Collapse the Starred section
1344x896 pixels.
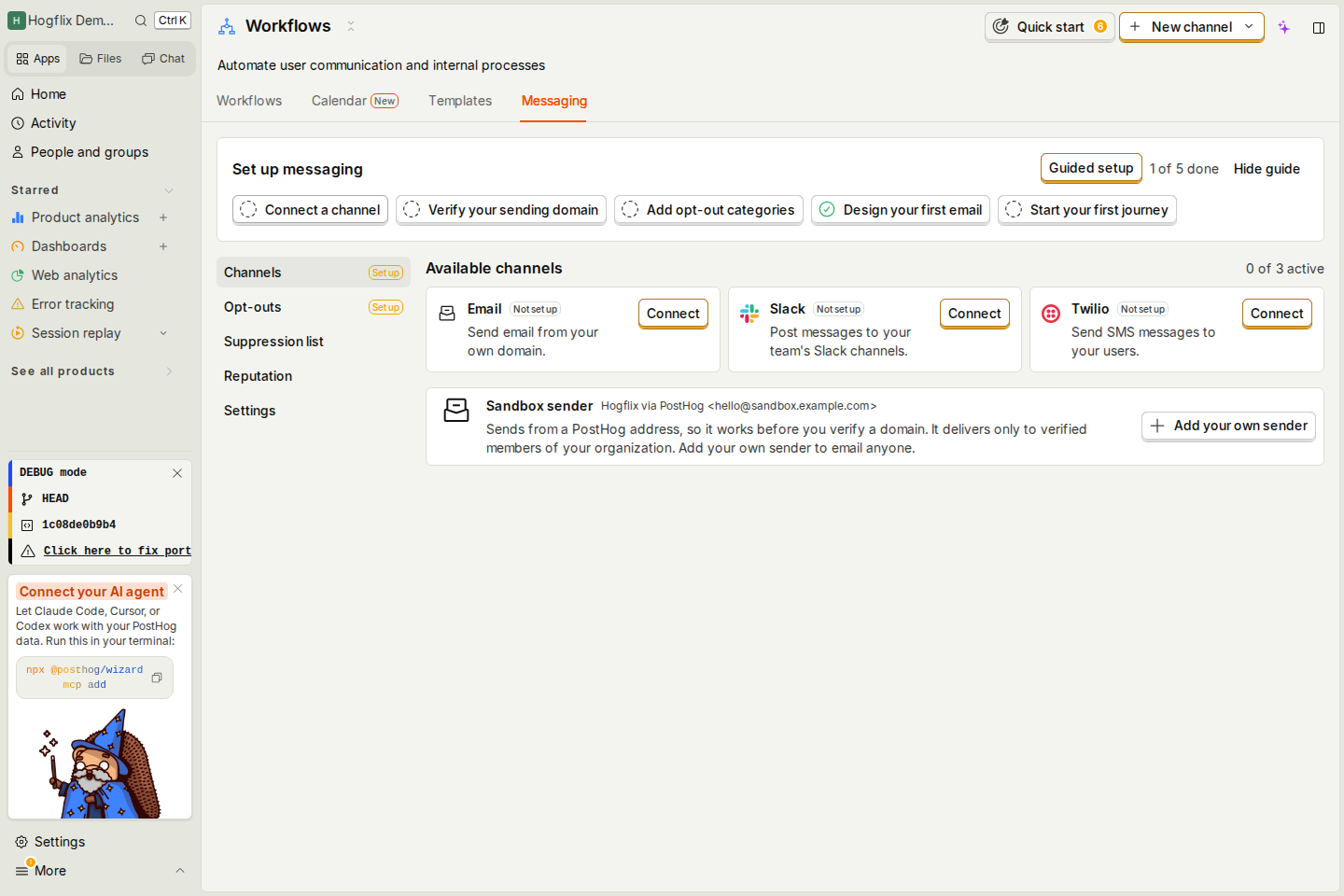169,190
